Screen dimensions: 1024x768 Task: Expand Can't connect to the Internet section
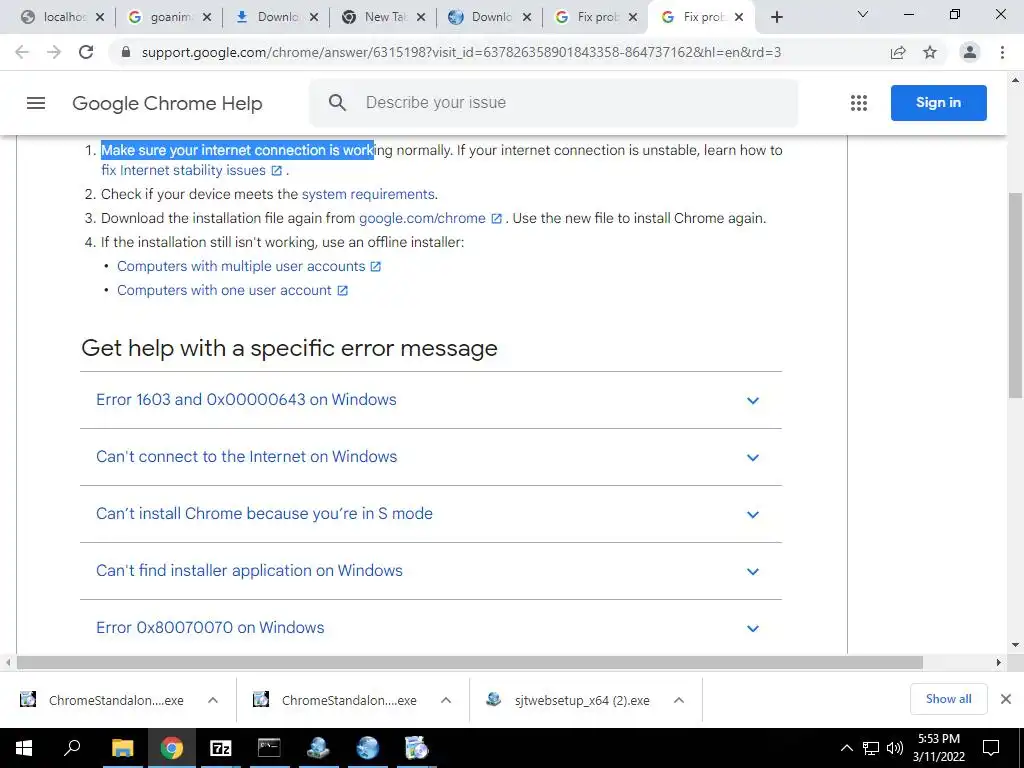(x=431, y=457)
